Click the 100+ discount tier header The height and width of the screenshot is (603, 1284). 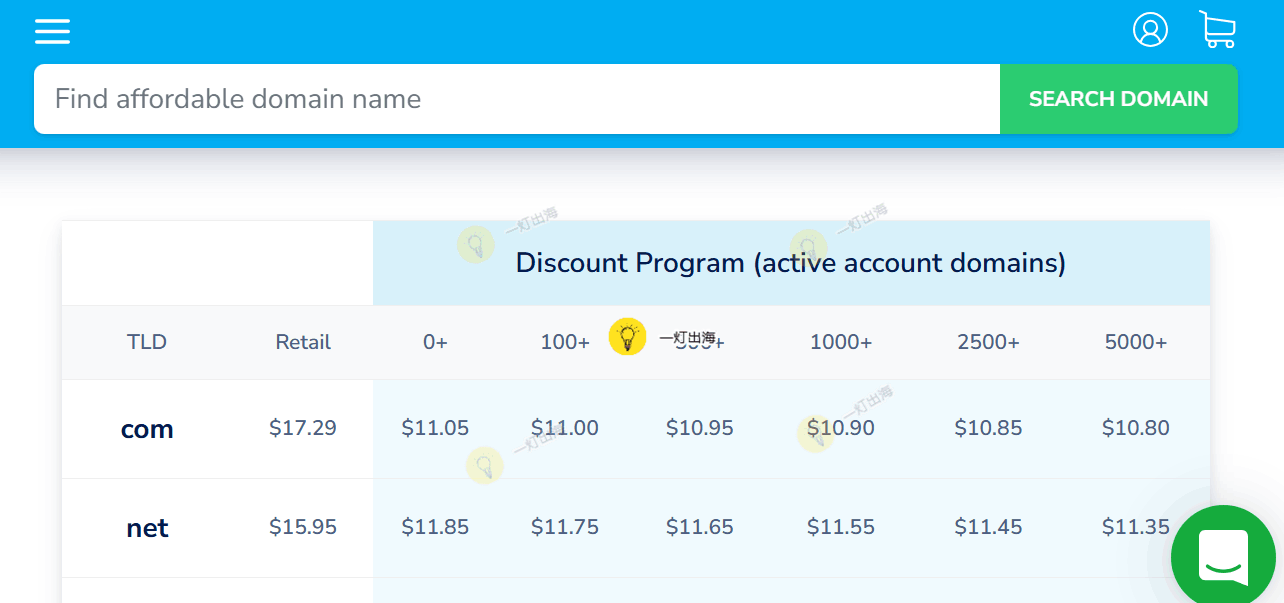[565, 342]
